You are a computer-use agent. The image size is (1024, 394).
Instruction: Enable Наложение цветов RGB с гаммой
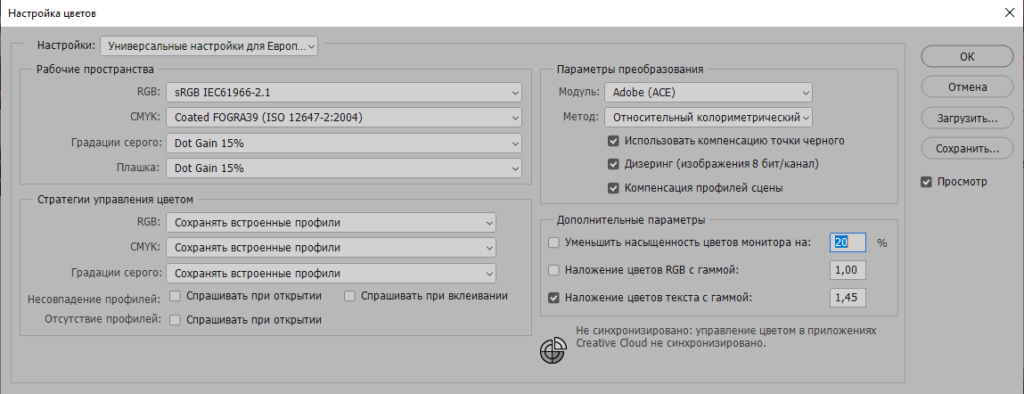tap(554, 270)
